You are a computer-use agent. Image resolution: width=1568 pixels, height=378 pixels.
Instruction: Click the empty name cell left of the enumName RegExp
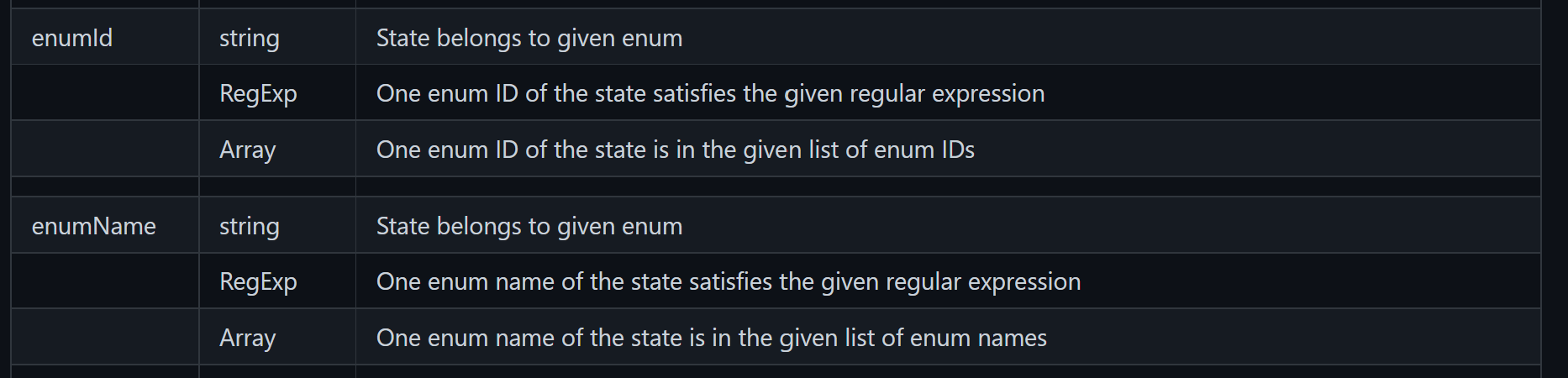[x=105, y=281]
